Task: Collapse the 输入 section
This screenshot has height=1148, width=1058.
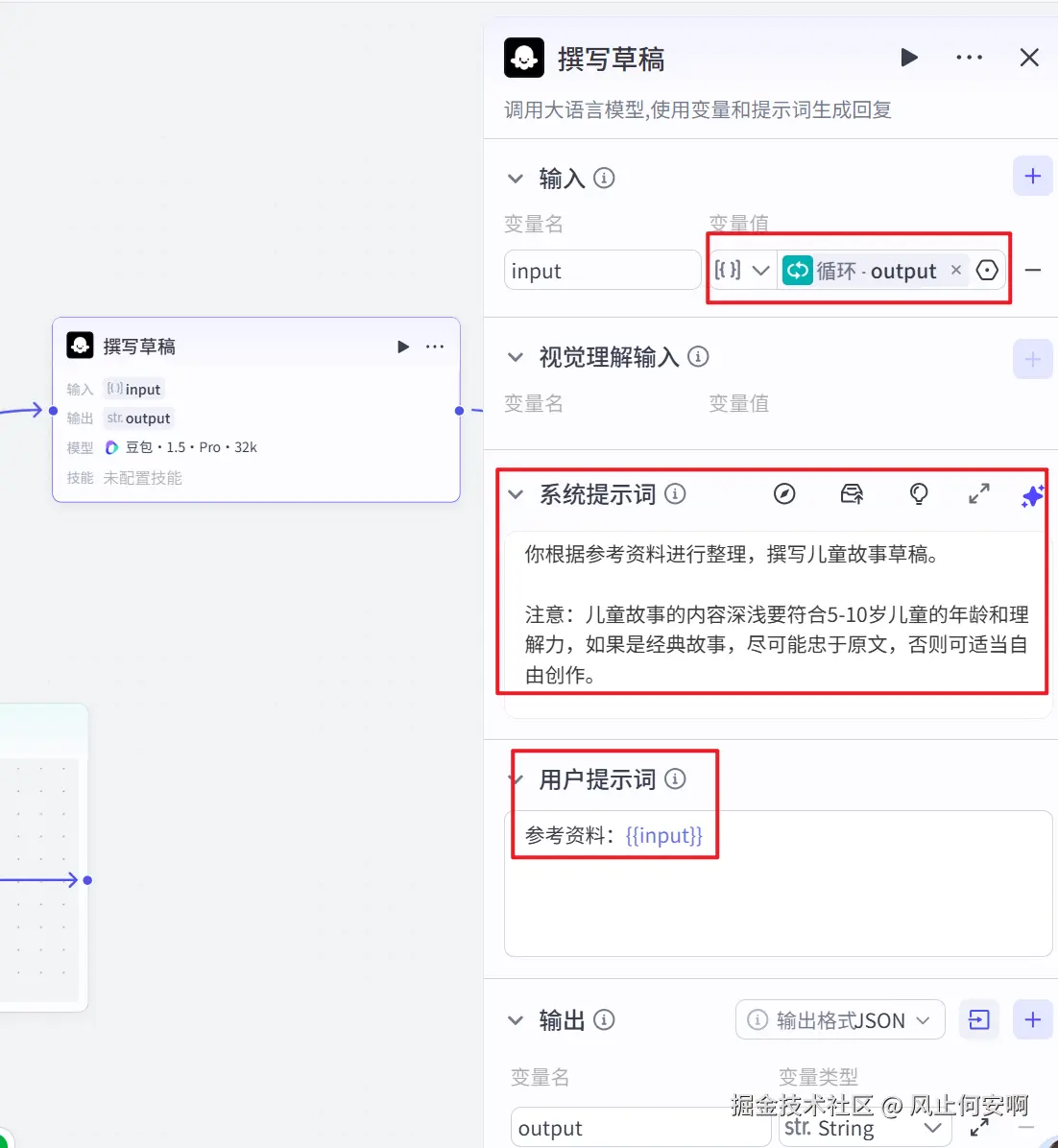Action: point(516,178)
